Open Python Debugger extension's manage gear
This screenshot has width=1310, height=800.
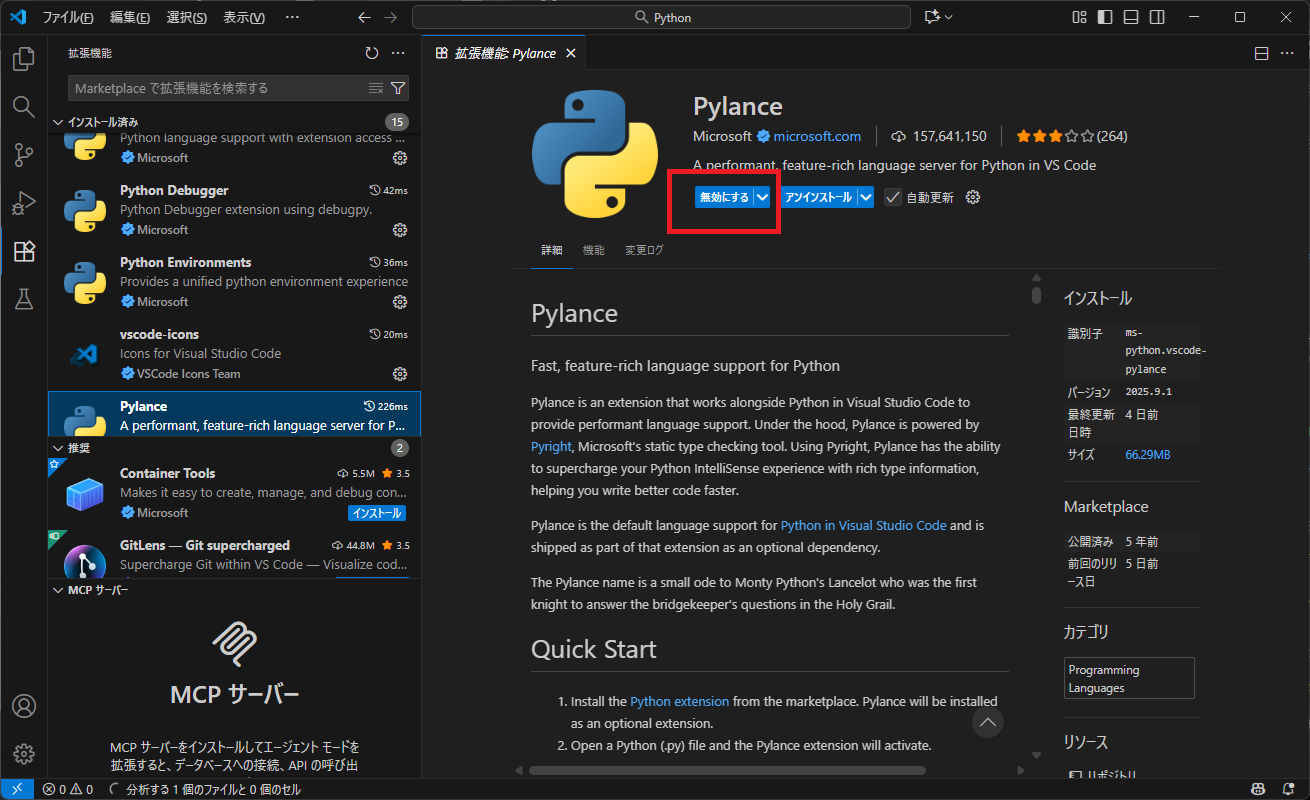399,230
